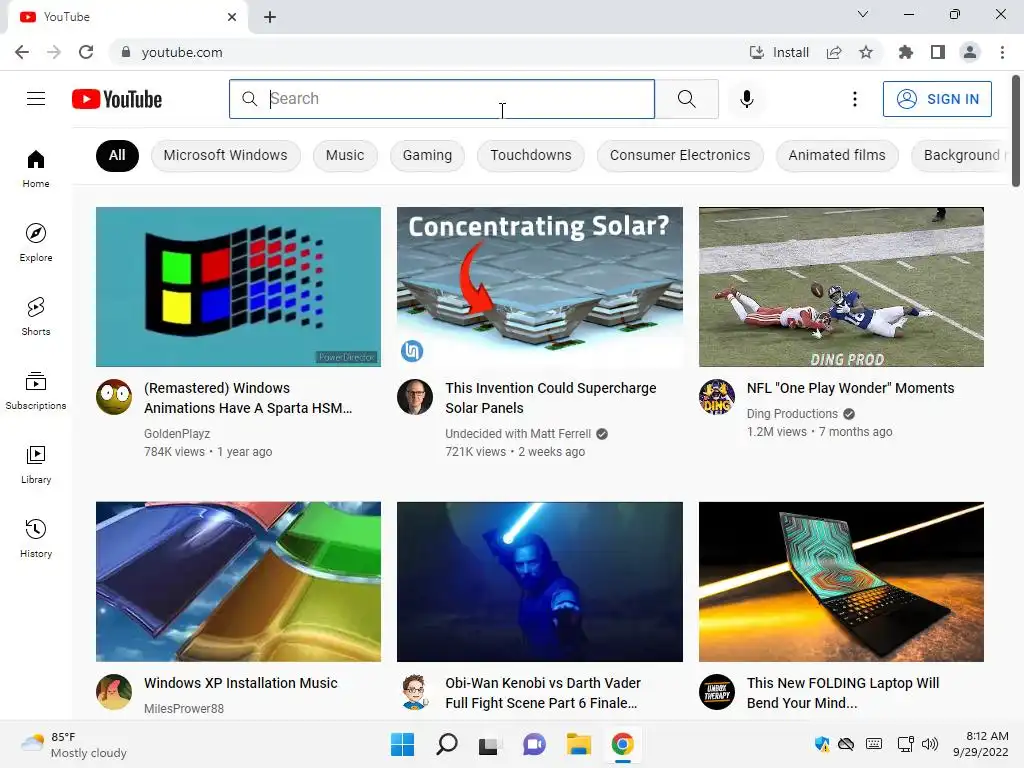
Task: Click title 'Windows XP Installation Music'
Action: 240,683
